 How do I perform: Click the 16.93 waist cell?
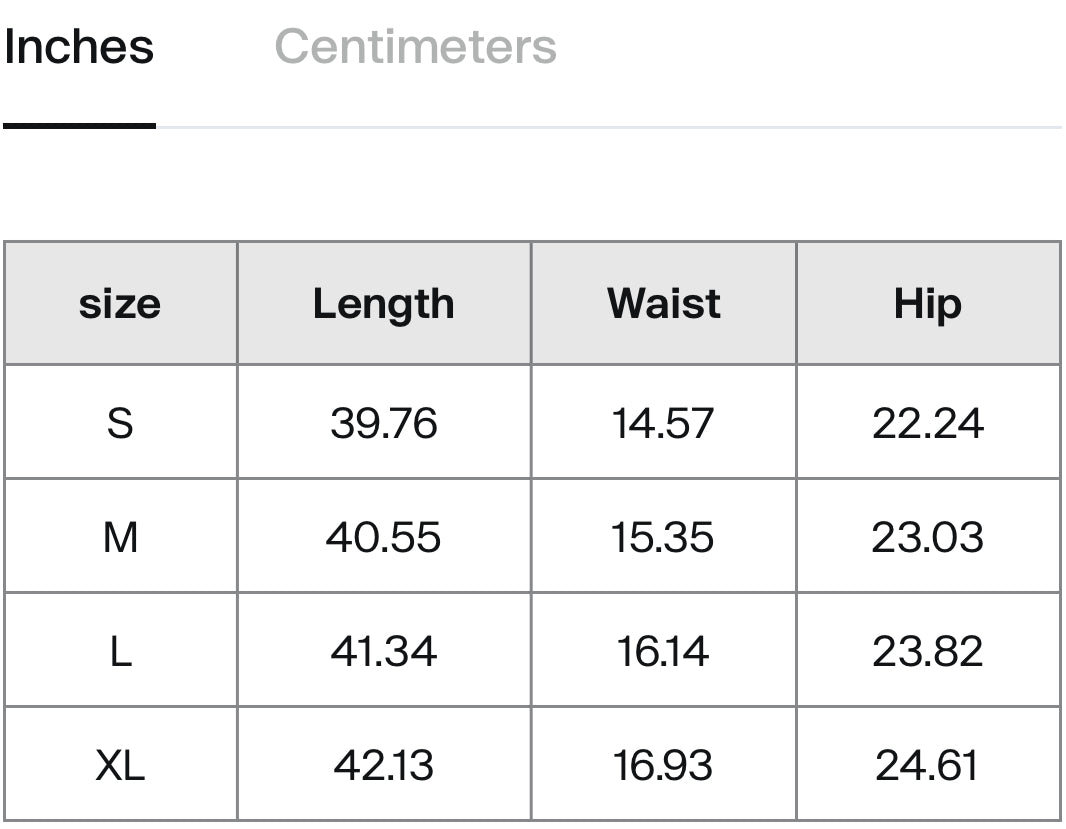tap(663, 766)
